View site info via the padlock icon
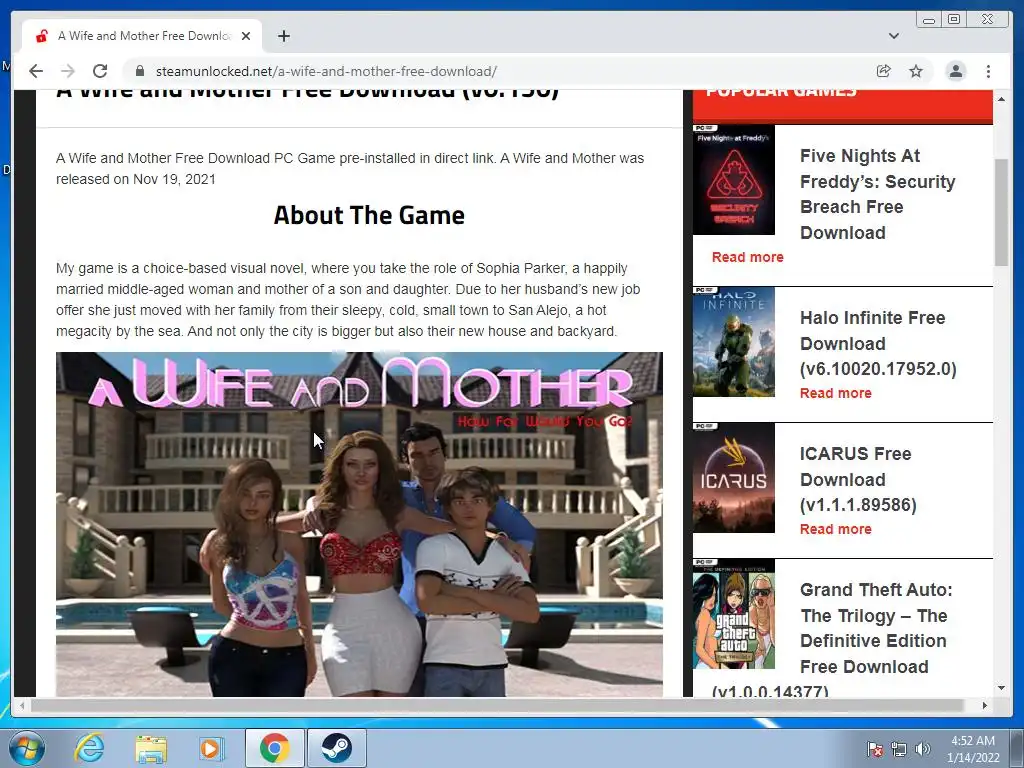This screenshot has width=1024, height=768. (x=139, y=71)
